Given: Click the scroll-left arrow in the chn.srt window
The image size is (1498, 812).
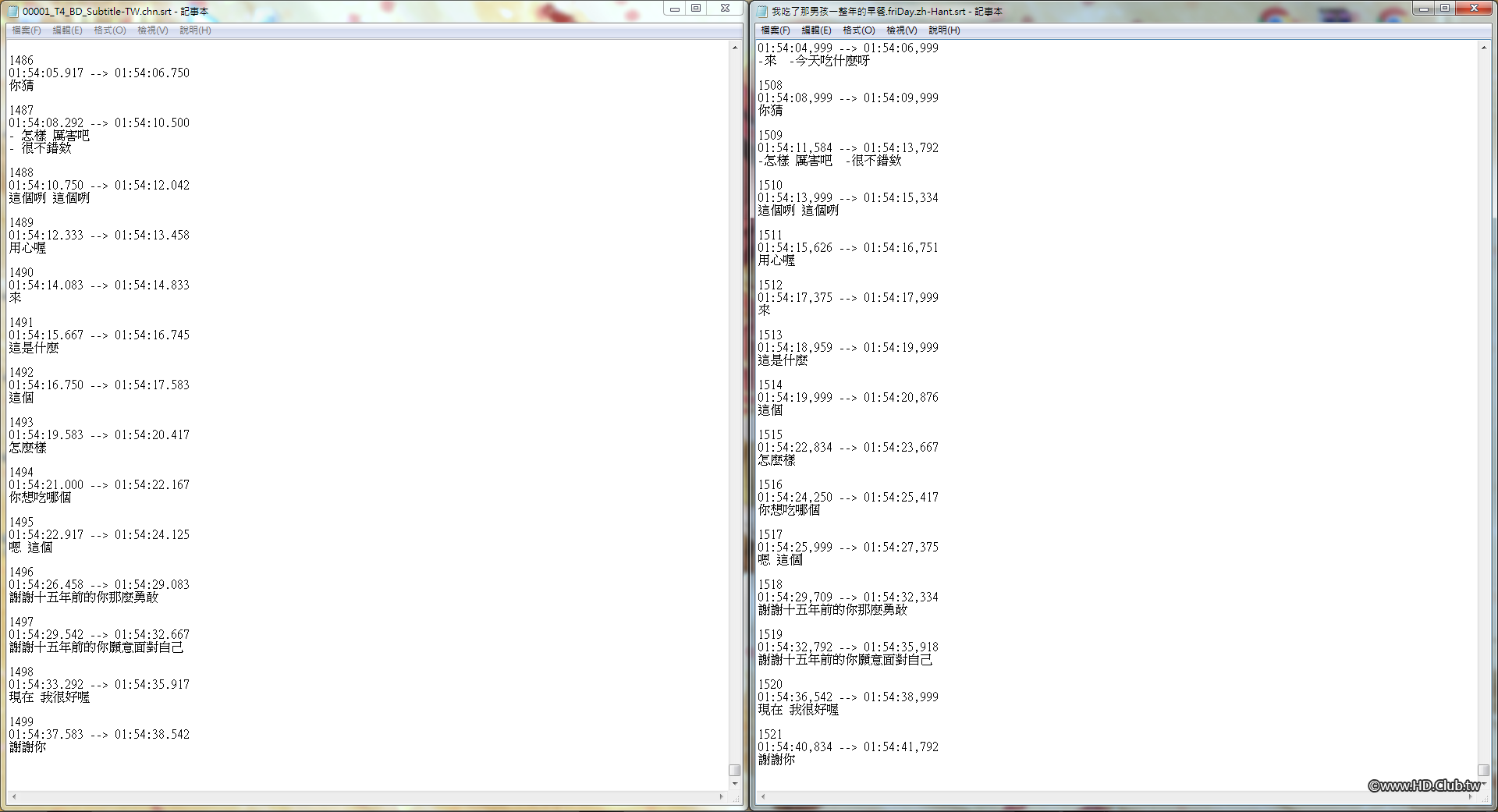Looking at the screenshot, I should pos(14,797).
